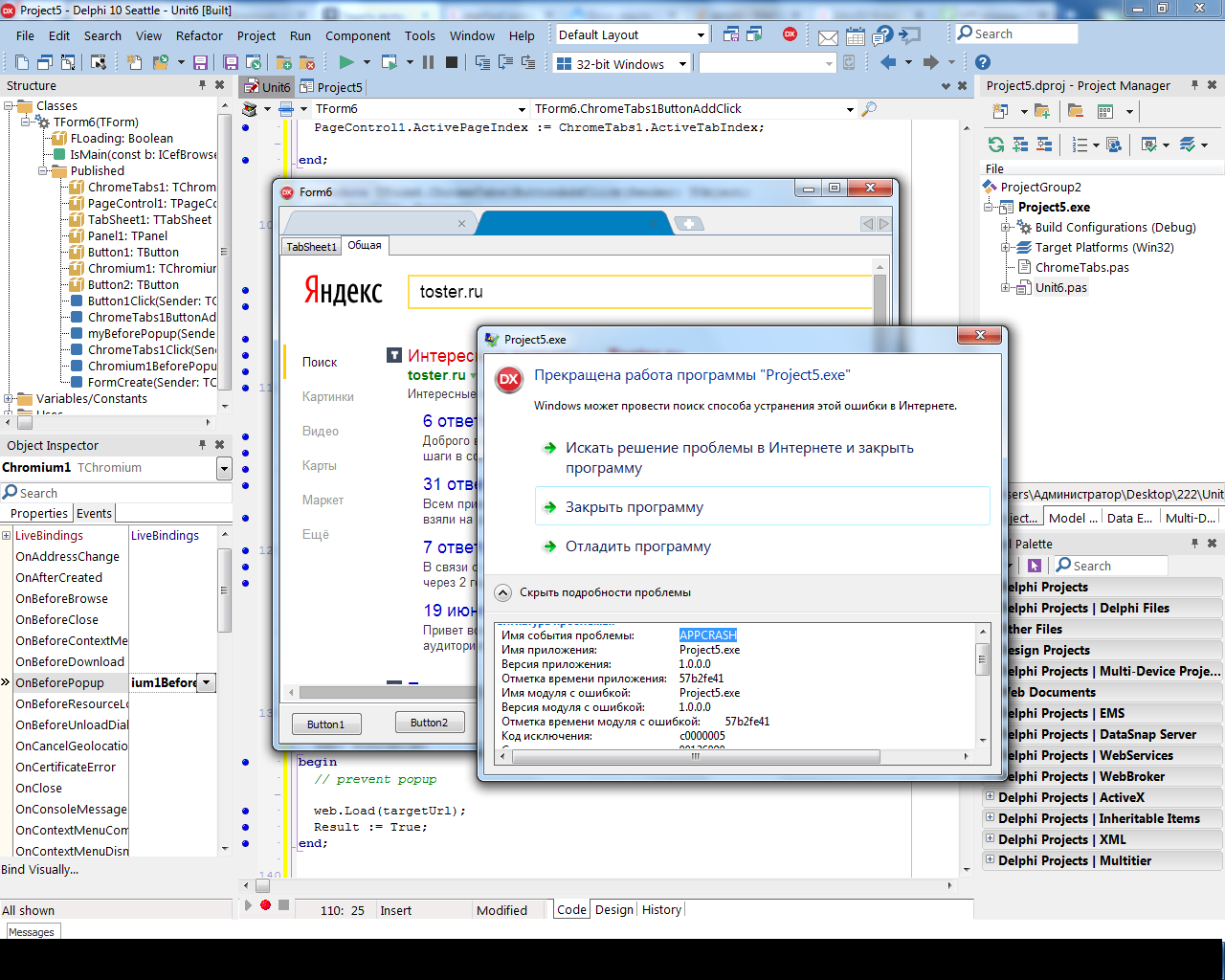Collapse the Classes node in Structure

coord(9,106)
